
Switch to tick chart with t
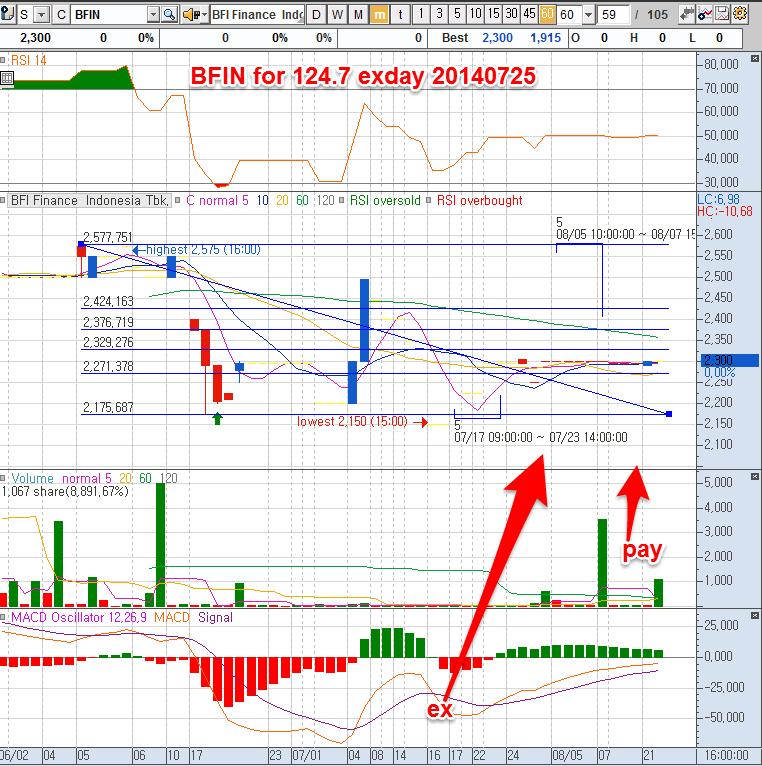[401, 15]
